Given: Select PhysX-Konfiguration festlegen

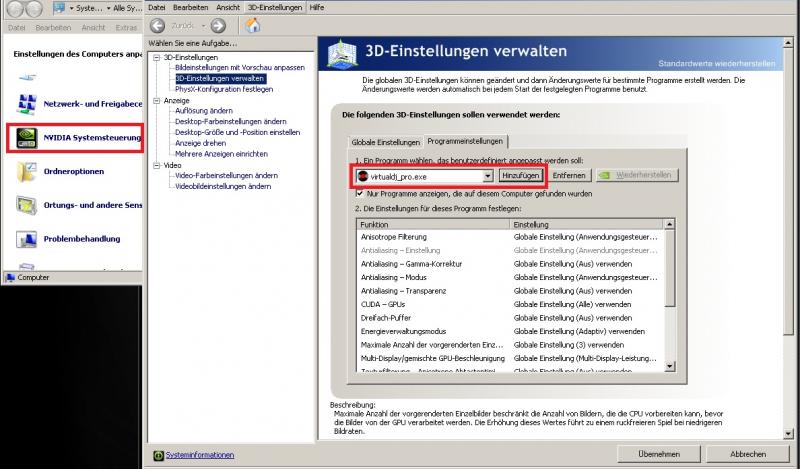Looking at the screenshot, I should 224,89.
